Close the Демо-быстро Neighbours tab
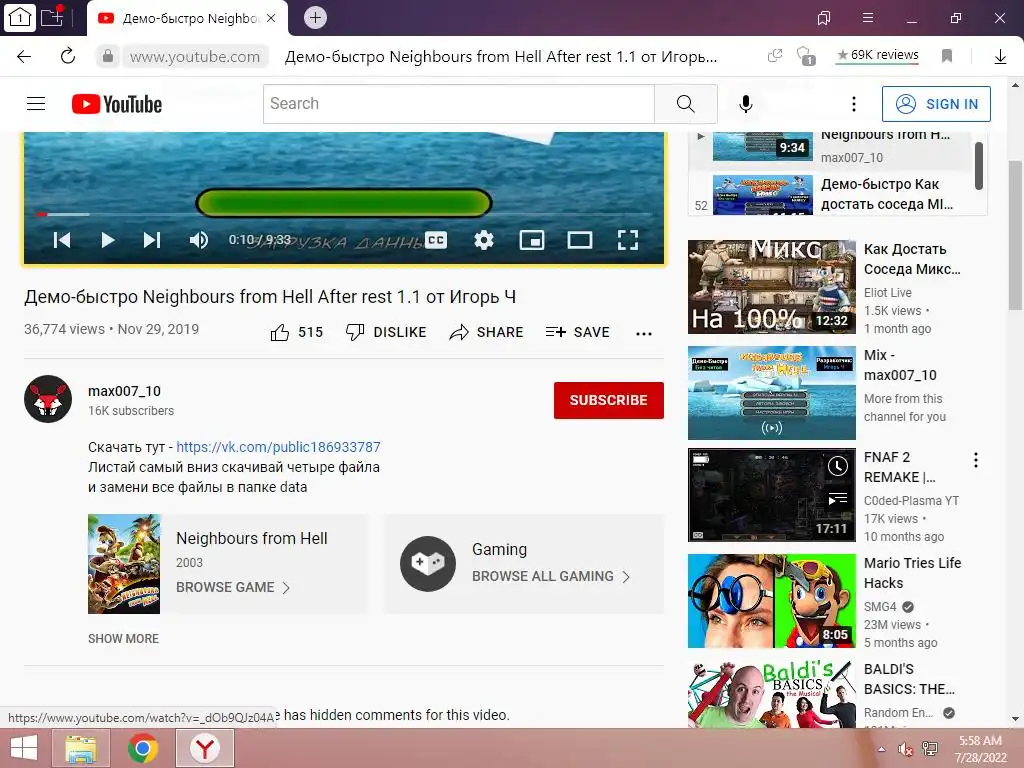Viewport: 1024px width, 768px height. [271, 18]
